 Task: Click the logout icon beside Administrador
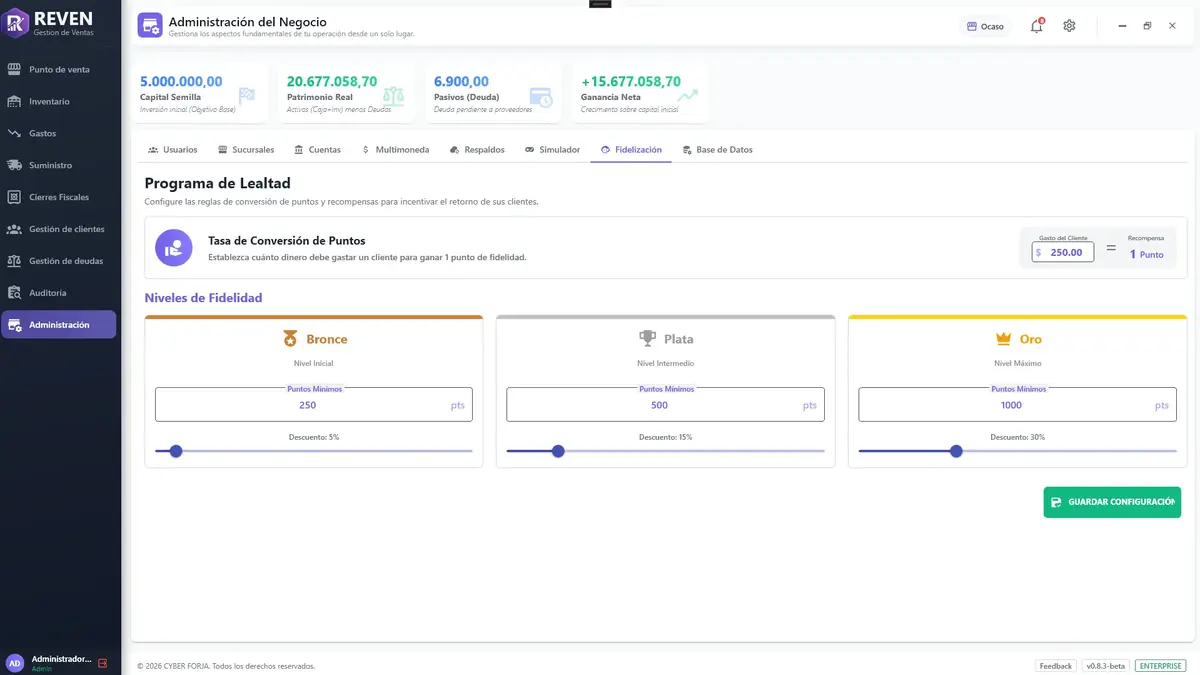click(x=102, y=663)
